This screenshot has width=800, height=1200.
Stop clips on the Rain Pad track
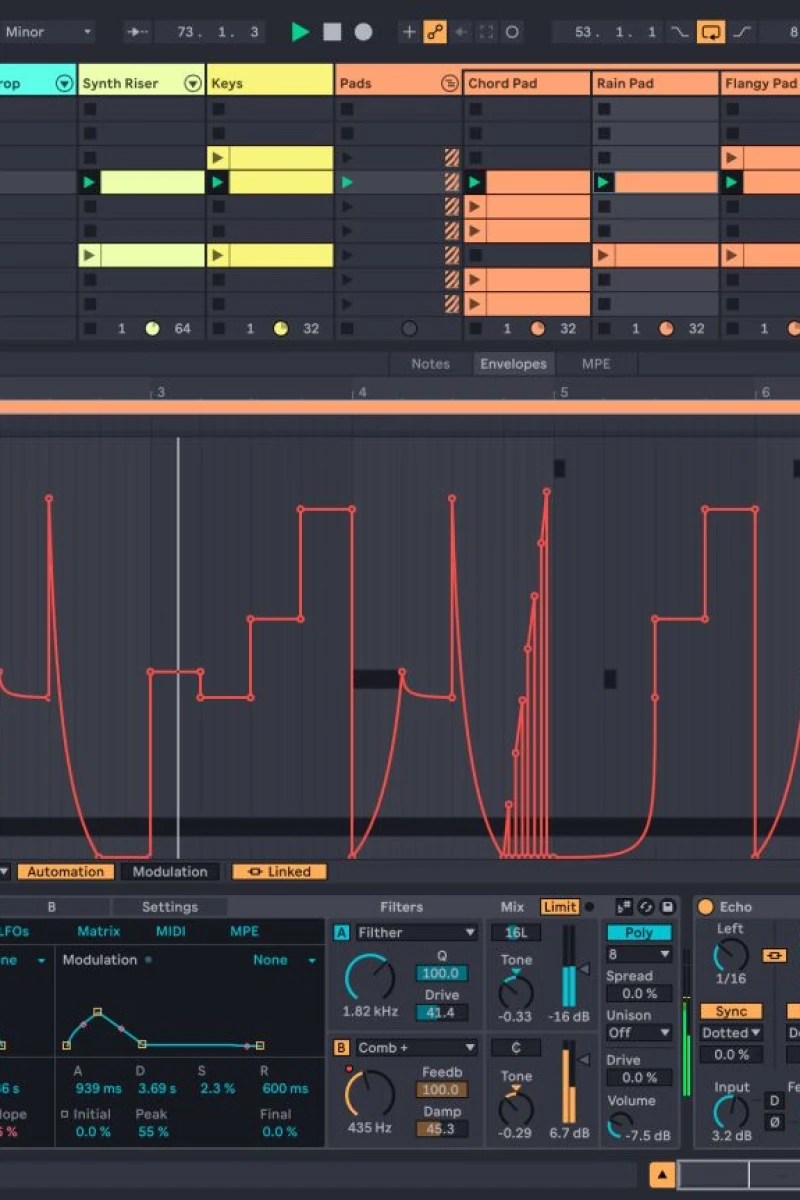(604, 328)
